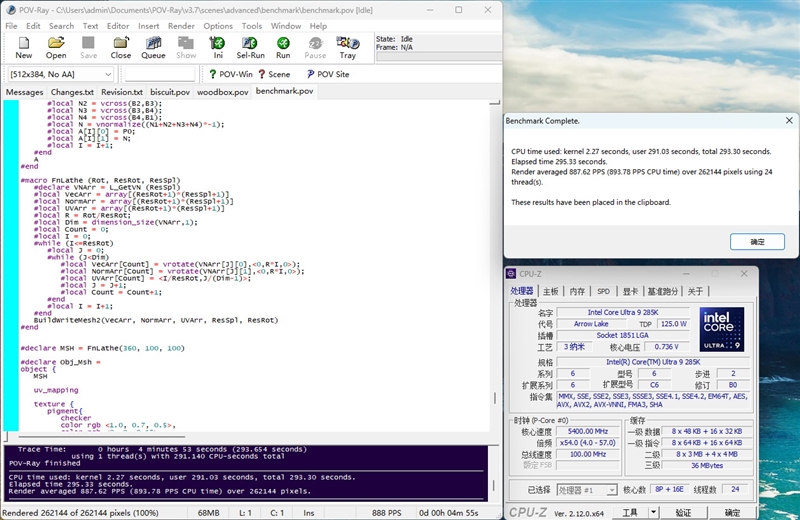Click the Save toolbar icon
This screenshot has width=800, height=520.
[88, 48]
